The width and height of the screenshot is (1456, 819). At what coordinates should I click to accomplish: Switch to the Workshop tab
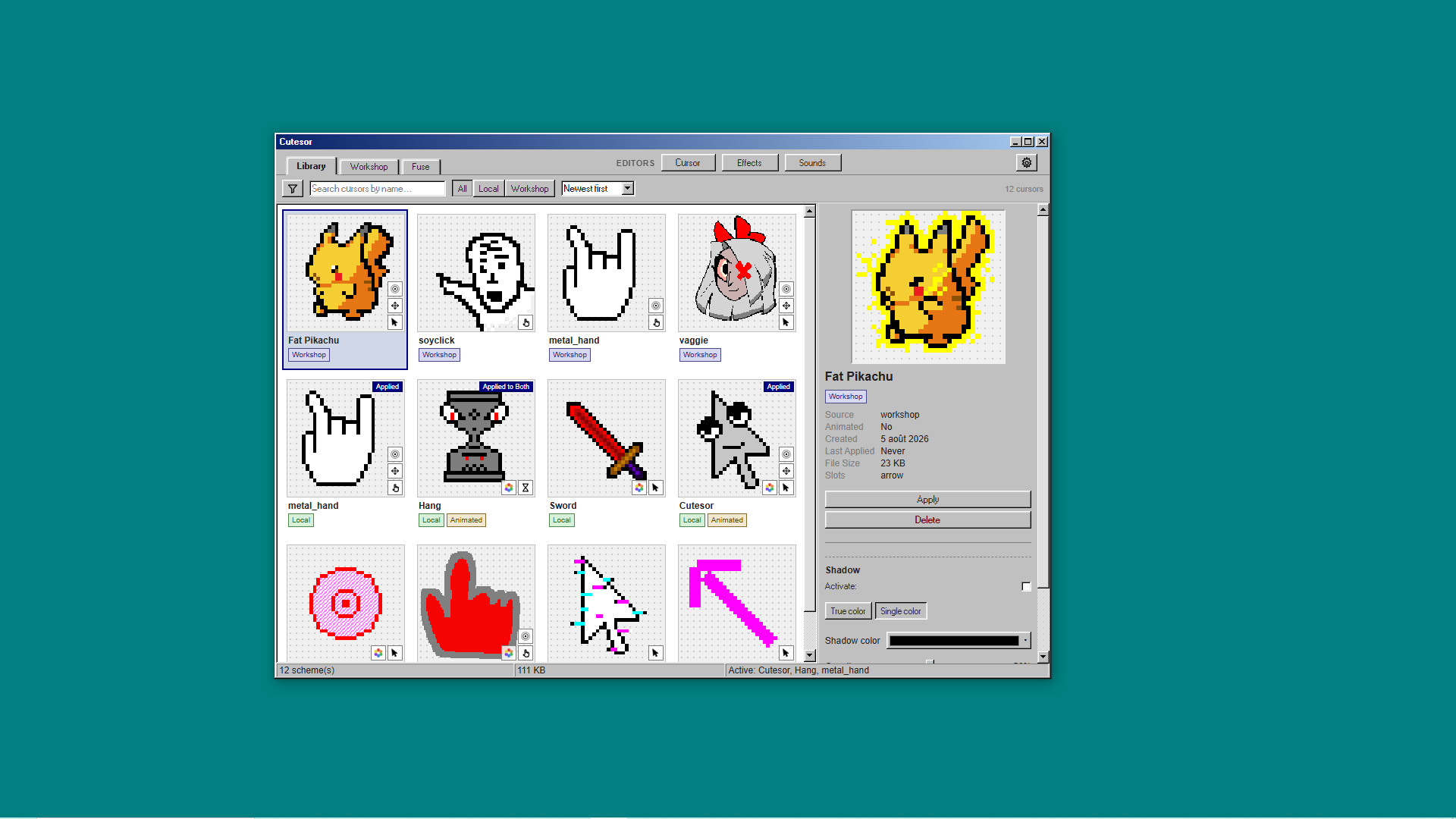tap(369, 167)
